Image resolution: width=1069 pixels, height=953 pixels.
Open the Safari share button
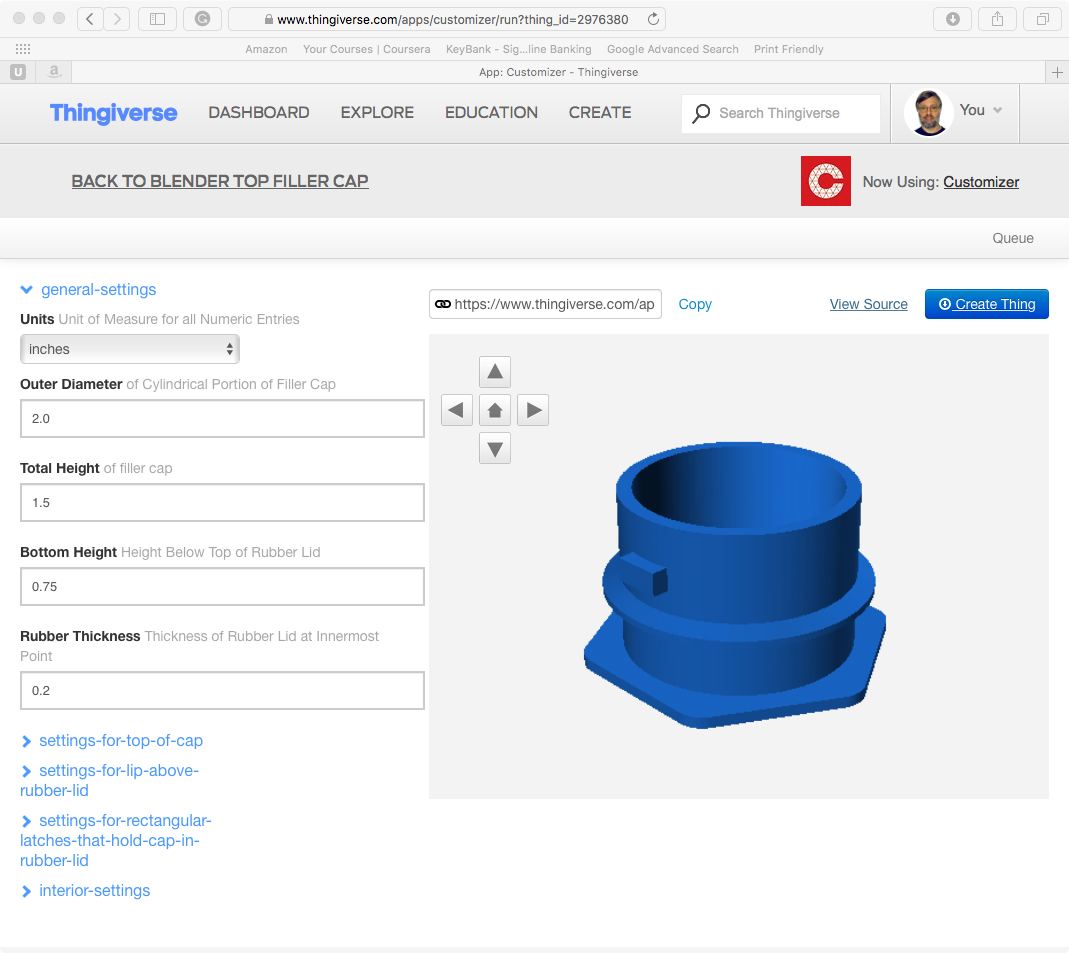[997, 19]
